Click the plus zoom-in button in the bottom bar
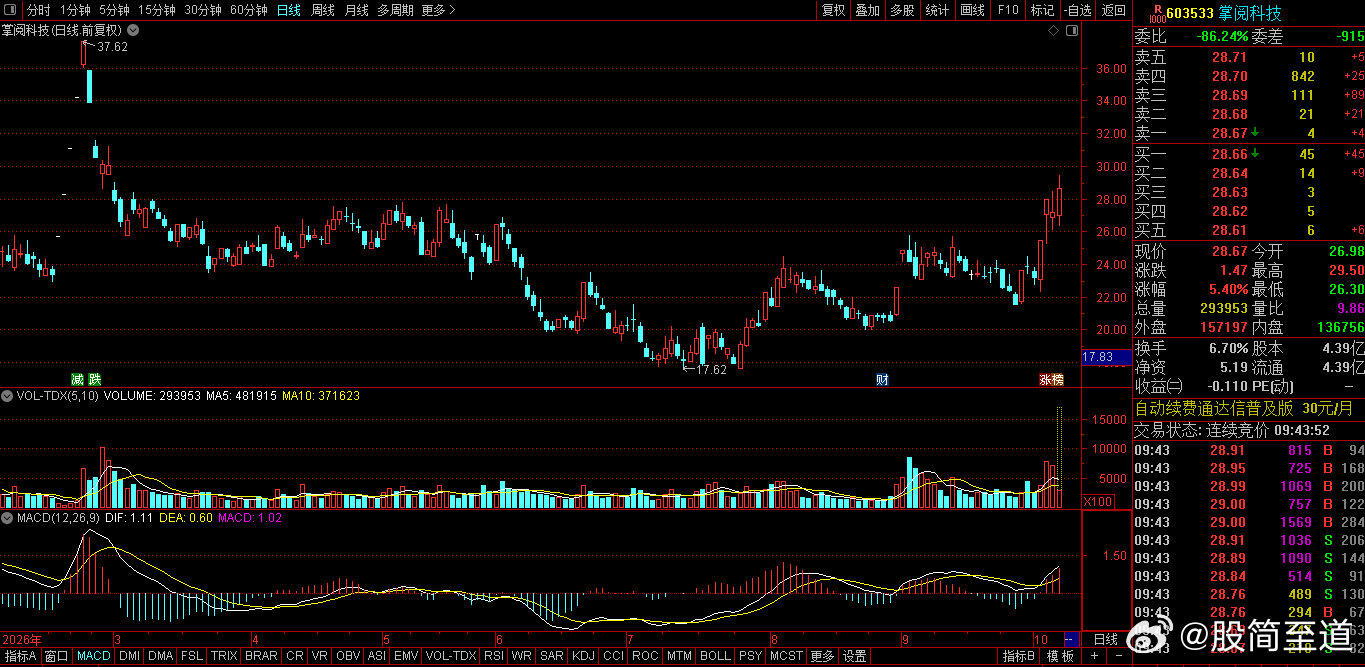The width and height of the screenshot is (1365, 667). pyautogui.click(x=1093, y=656)
